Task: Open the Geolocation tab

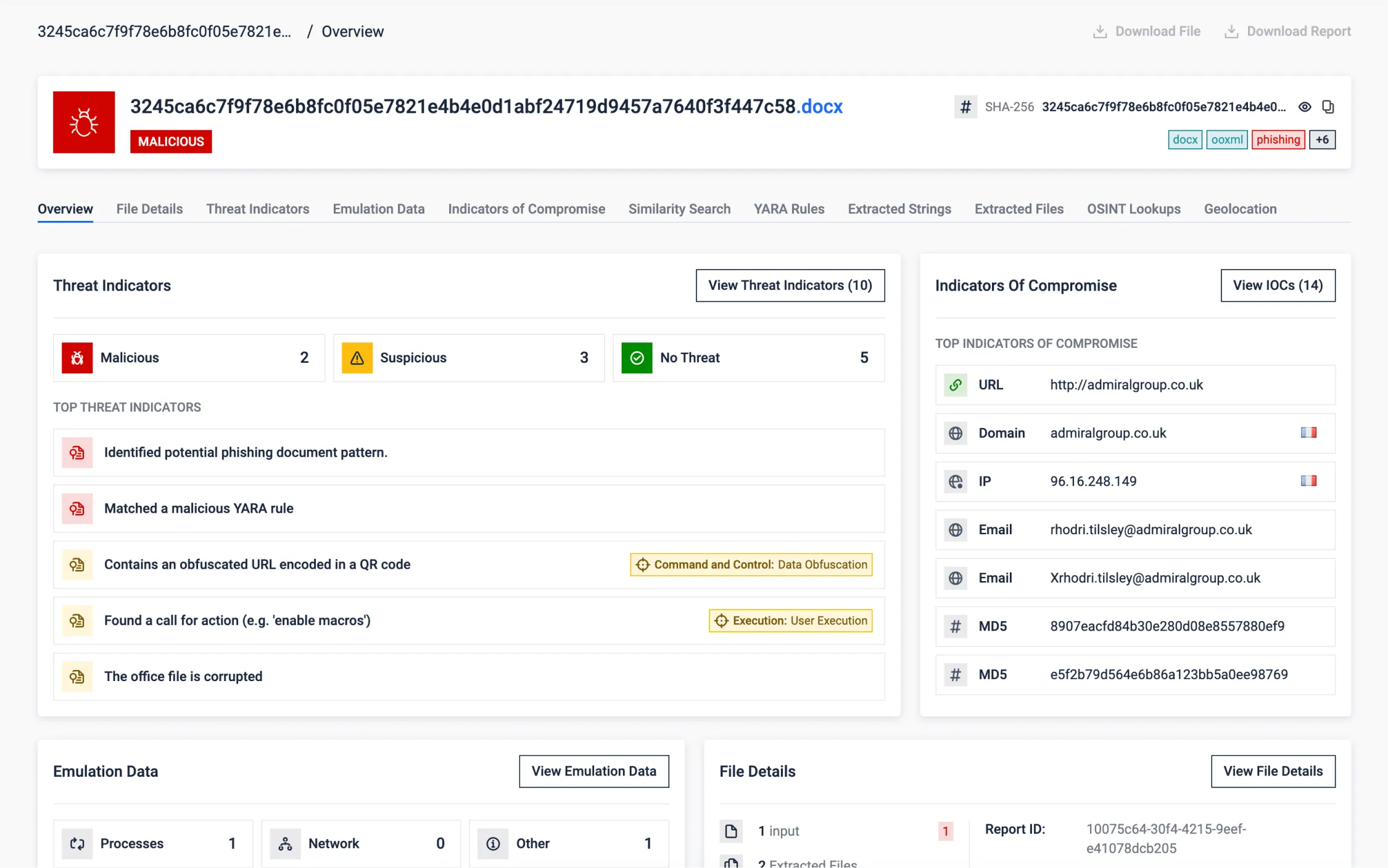Action: coord(1240,209)
